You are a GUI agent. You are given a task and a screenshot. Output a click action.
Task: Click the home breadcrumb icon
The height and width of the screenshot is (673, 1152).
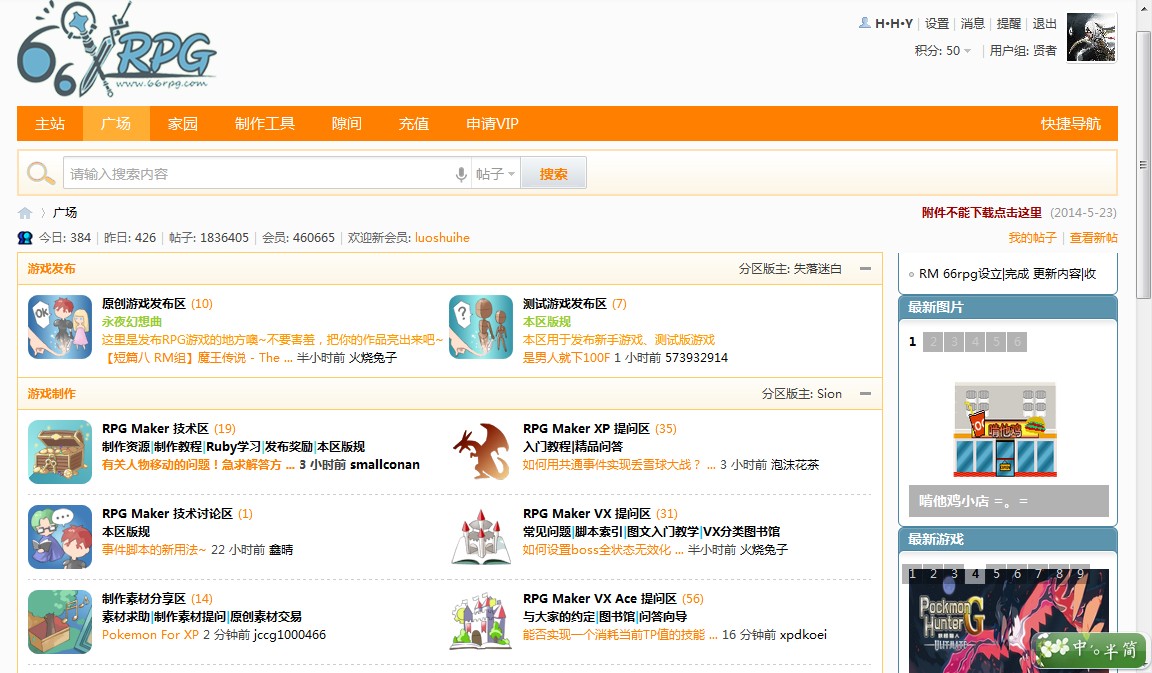(x=25, y=213)
